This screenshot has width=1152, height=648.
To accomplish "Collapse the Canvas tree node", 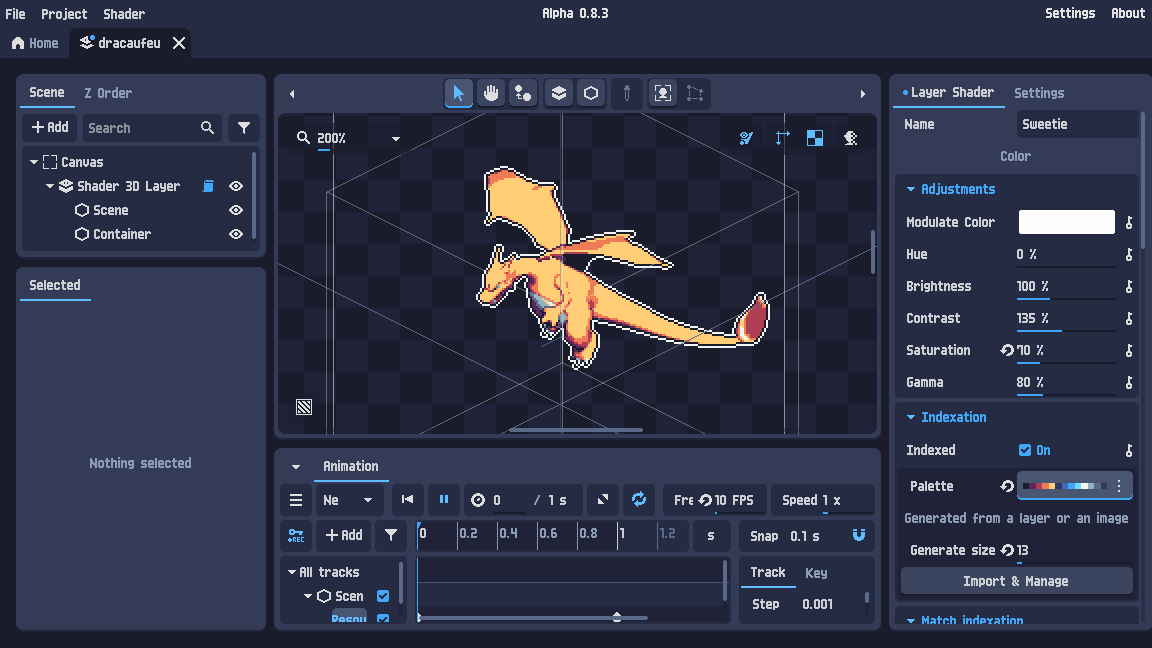I will (x=34, y=162).
